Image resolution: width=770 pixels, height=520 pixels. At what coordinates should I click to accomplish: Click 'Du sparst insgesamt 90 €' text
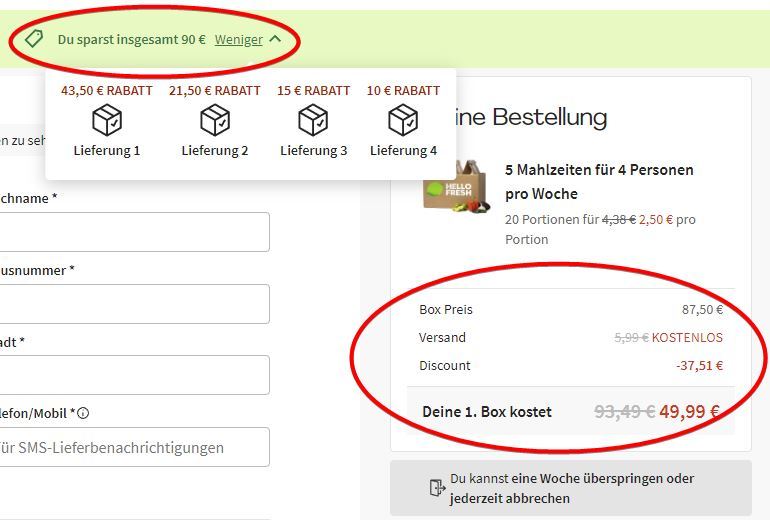pos(131,40)
